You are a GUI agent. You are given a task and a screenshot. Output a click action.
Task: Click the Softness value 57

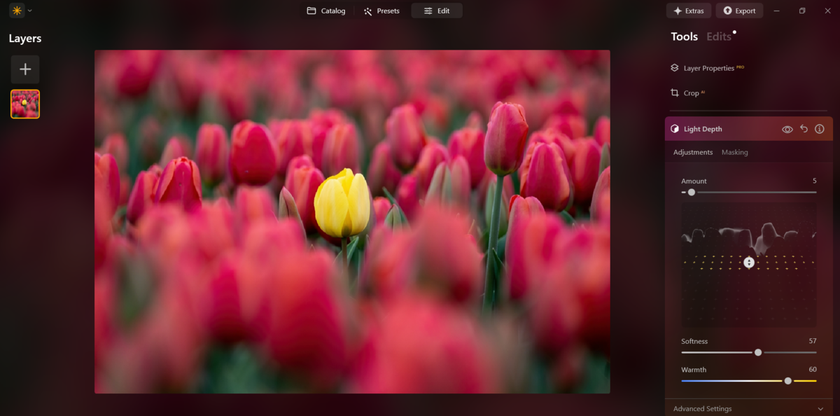point(813,341)
